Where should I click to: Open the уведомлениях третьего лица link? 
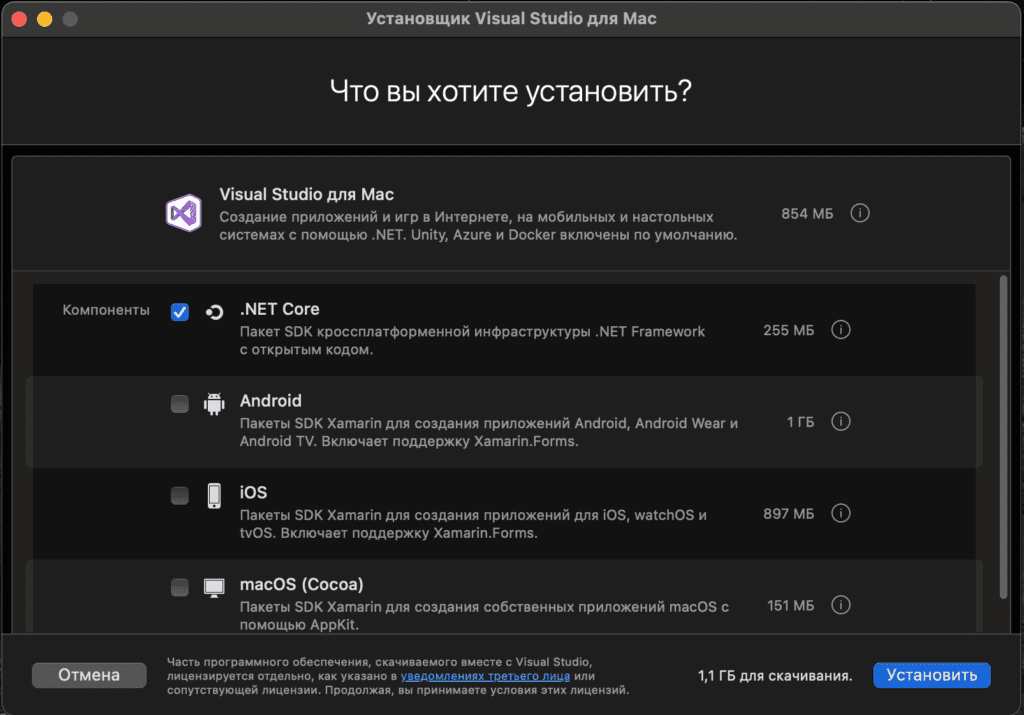point(485,676)
